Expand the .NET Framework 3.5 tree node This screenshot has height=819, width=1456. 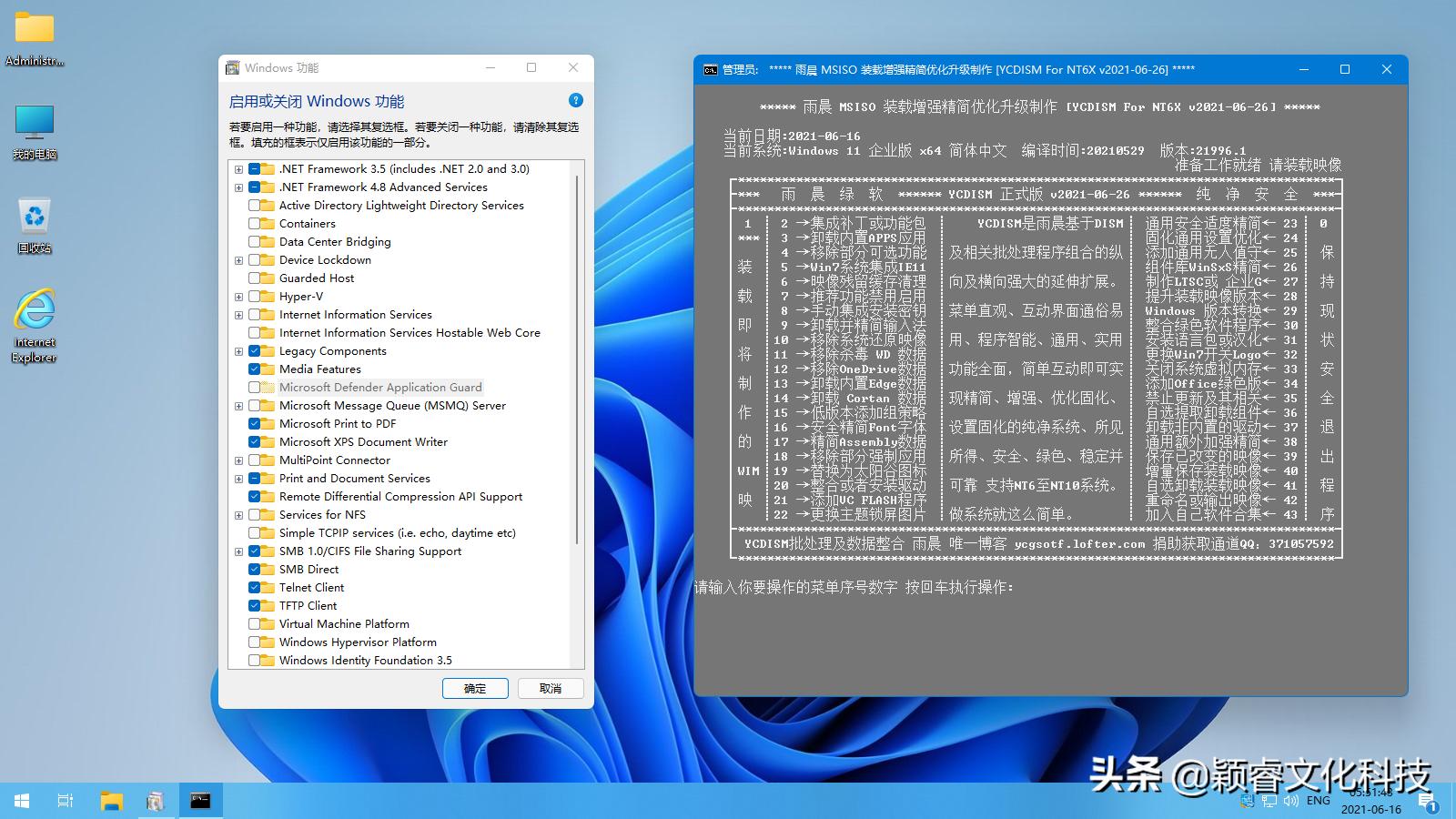[x=238, y=168]
